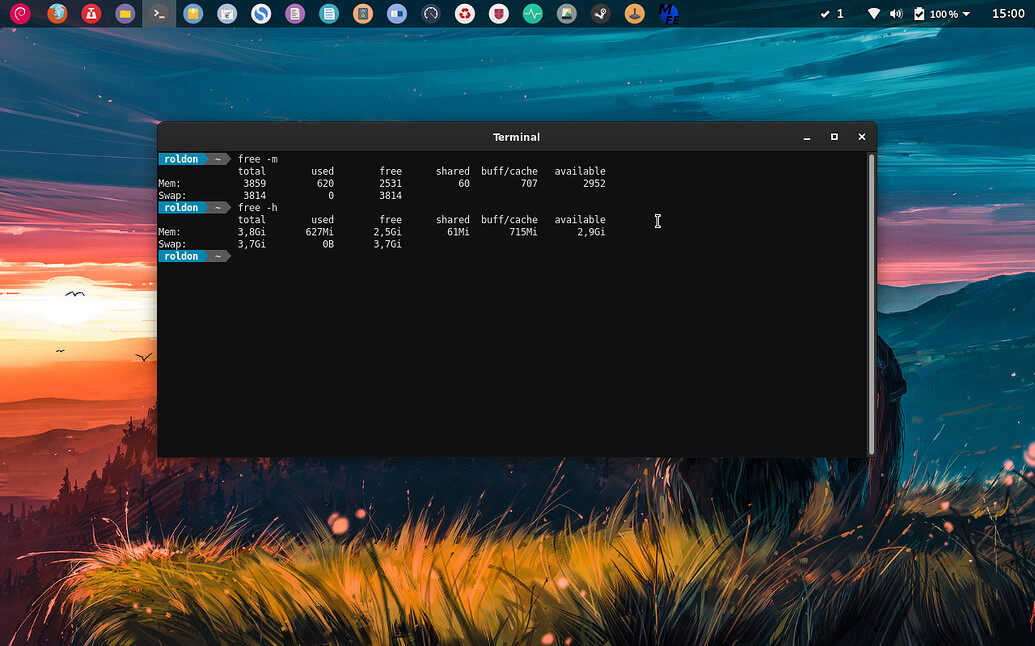
Task: Open Firefox from the top panel
Action: 57,14
